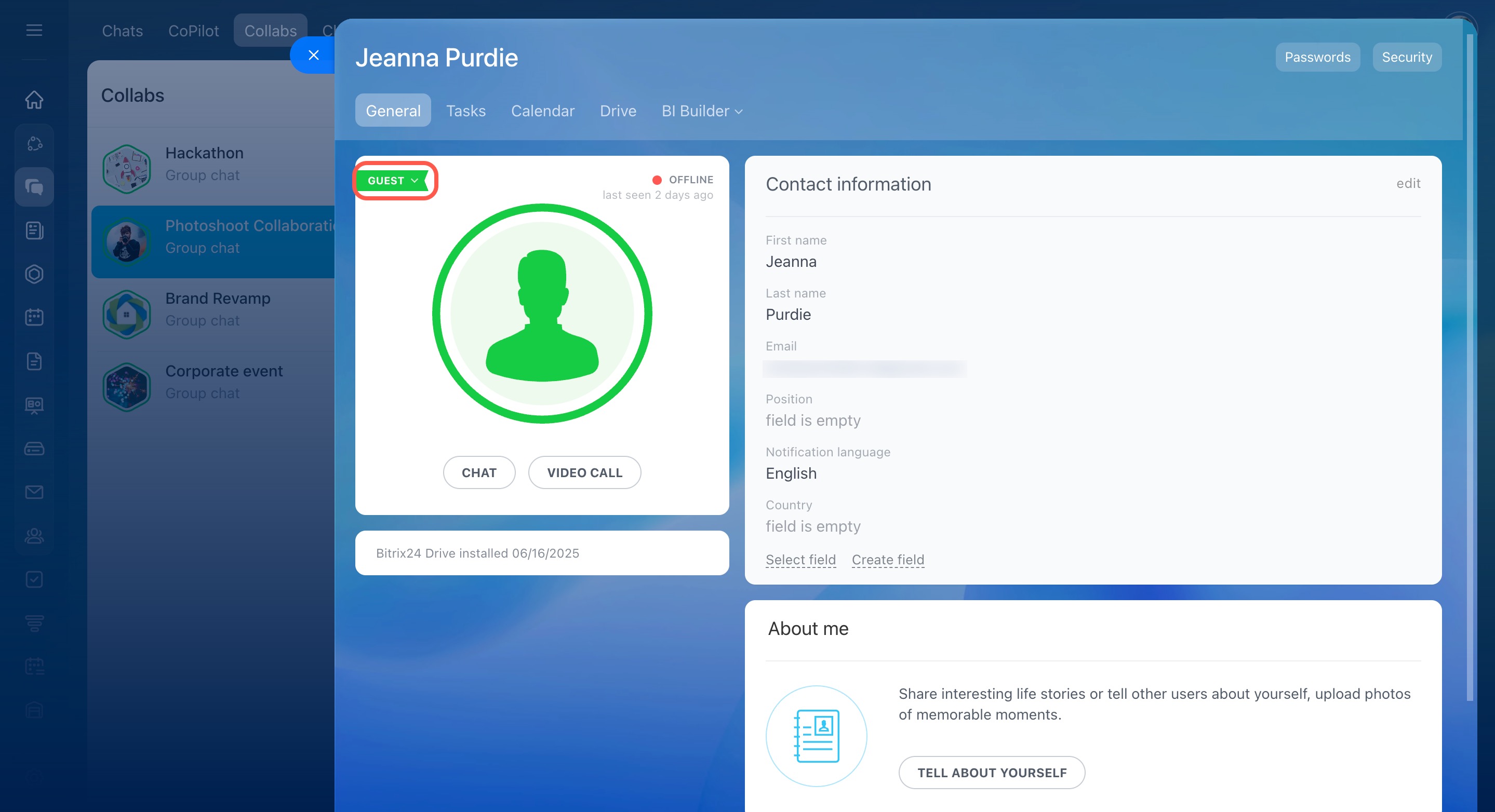This screenshot has width=1495, height=812.
Task: Click the Select field link
Action: pos(800,560)
